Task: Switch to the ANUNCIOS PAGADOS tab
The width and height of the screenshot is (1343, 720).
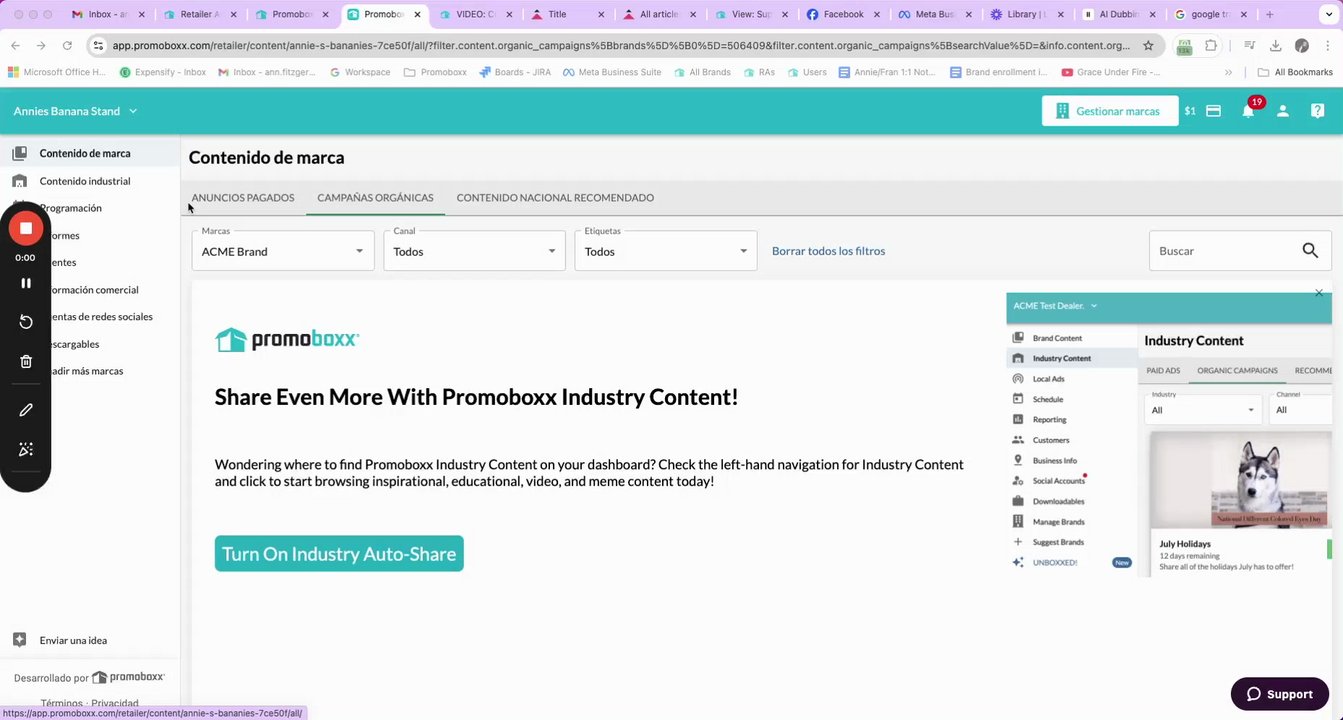Action: click(x=243, y=198)
